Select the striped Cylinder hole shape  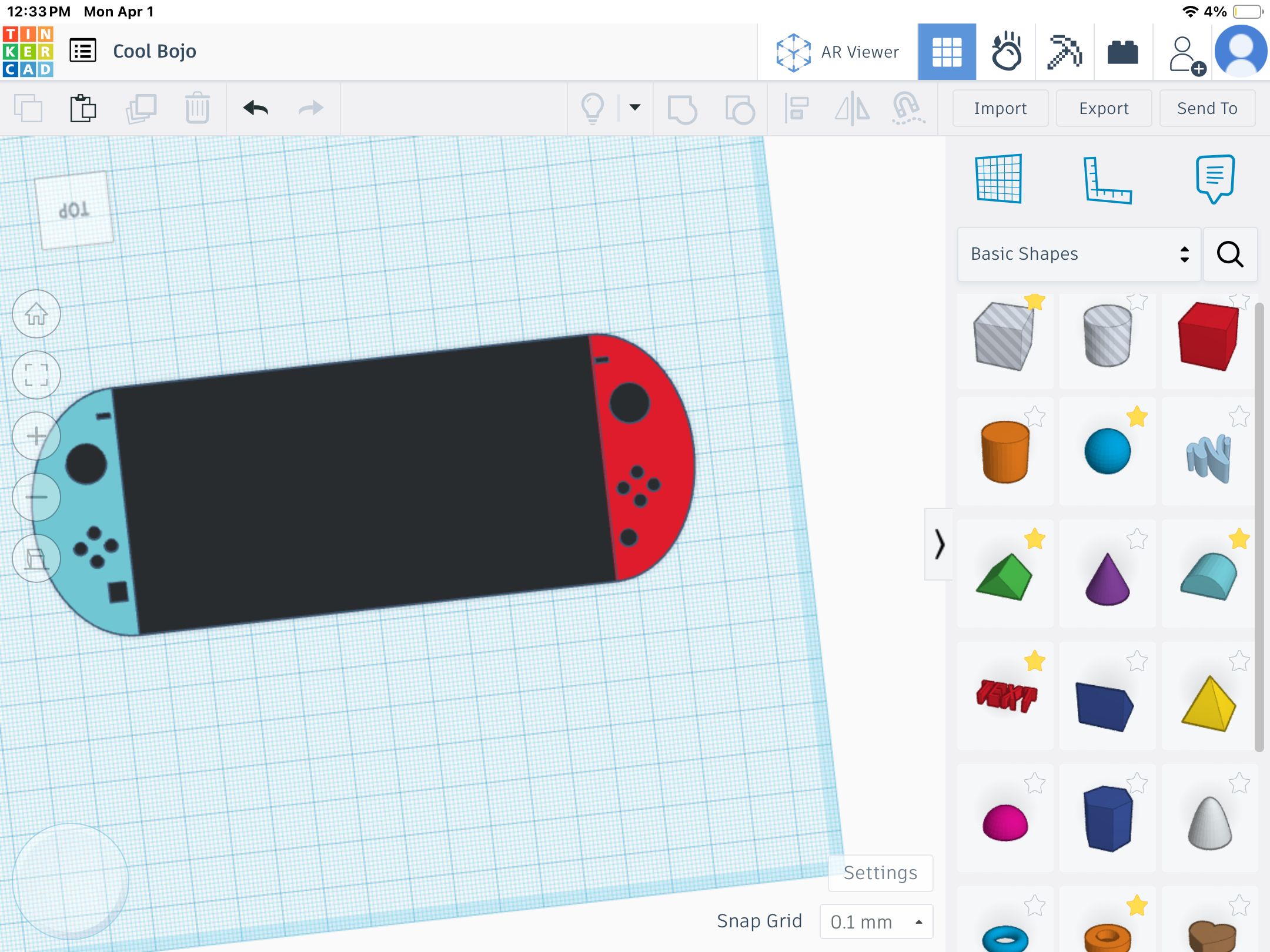pyautogui.click(x=1107, y=336)
